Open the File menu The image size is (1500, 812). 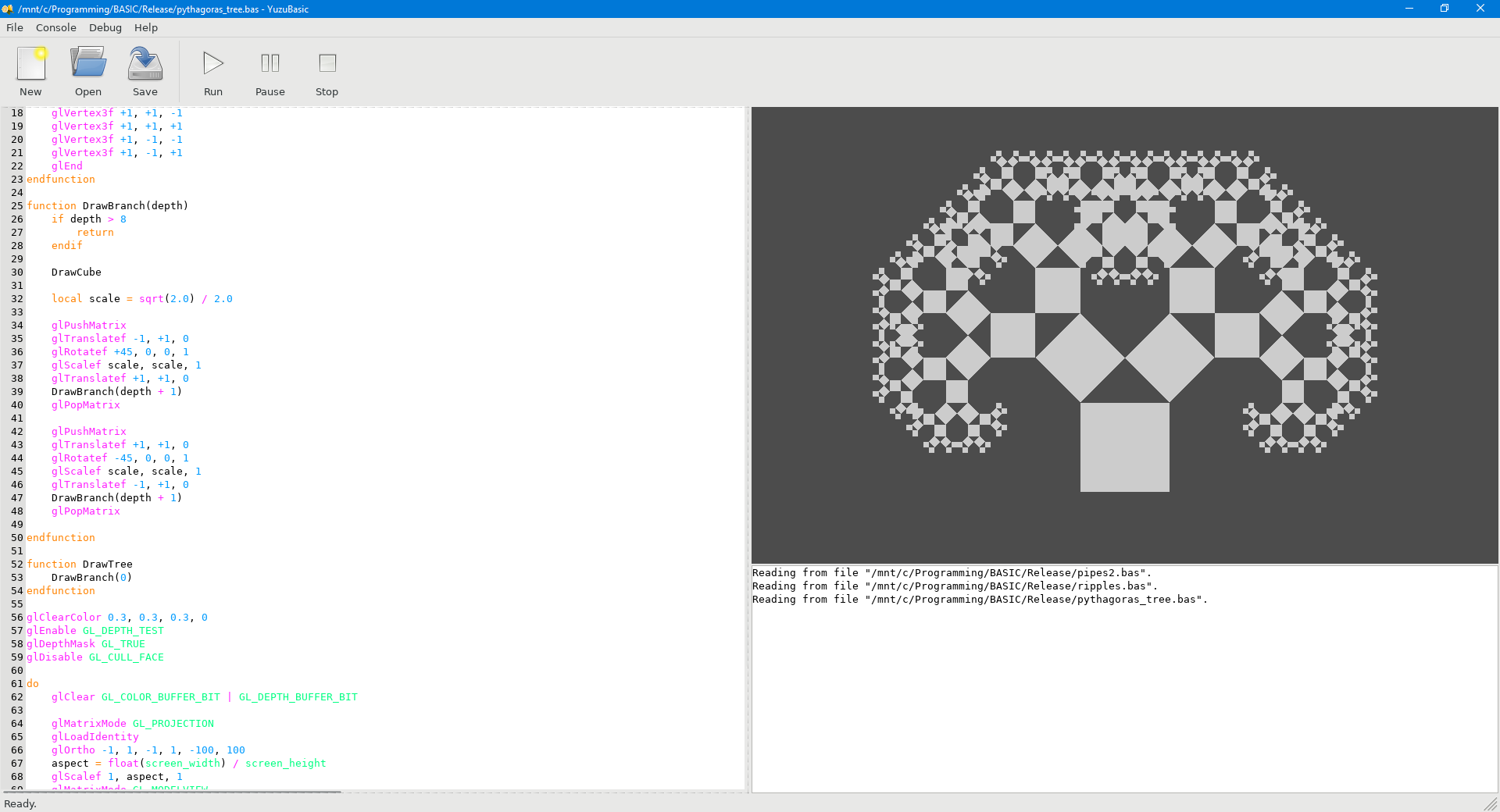(15, 27)
